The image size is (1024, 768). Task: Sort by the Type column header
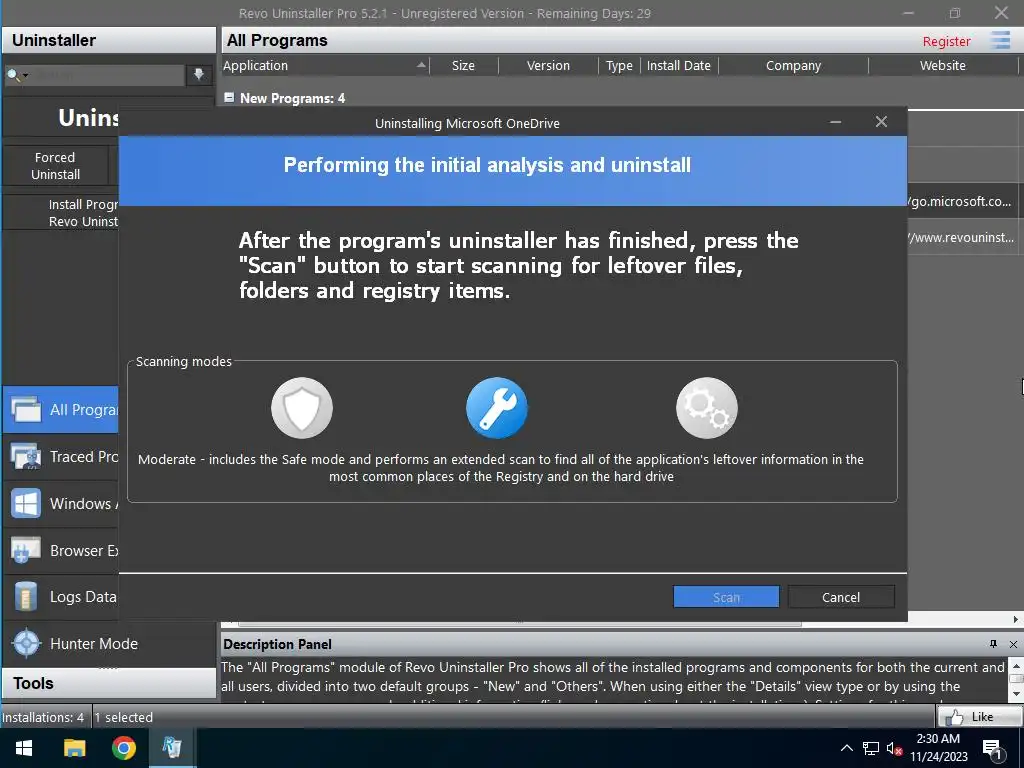[618, 65]
